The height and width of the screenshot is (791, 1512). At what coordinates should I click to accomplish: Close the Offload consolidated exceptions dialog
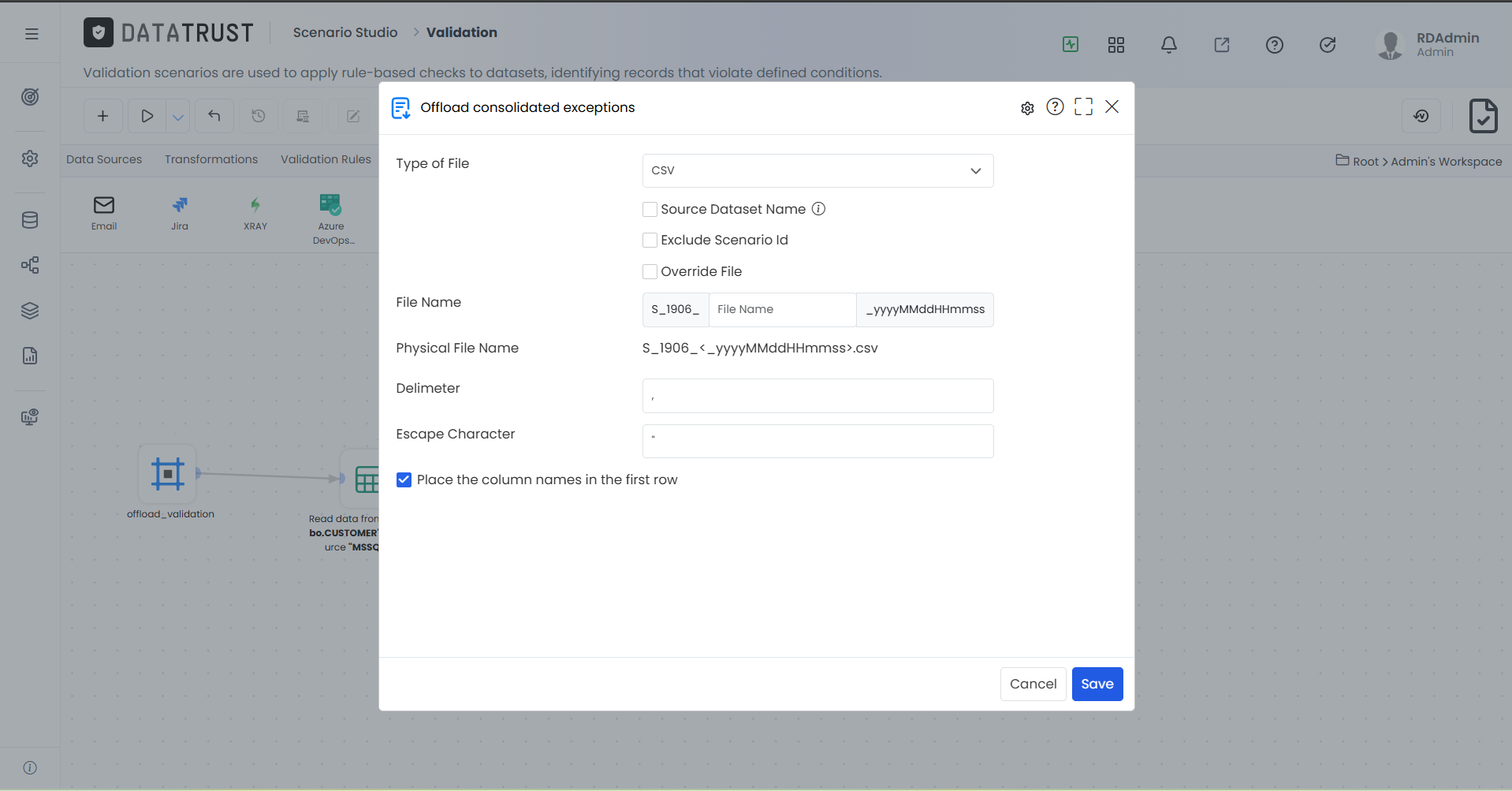[1112, 106]
